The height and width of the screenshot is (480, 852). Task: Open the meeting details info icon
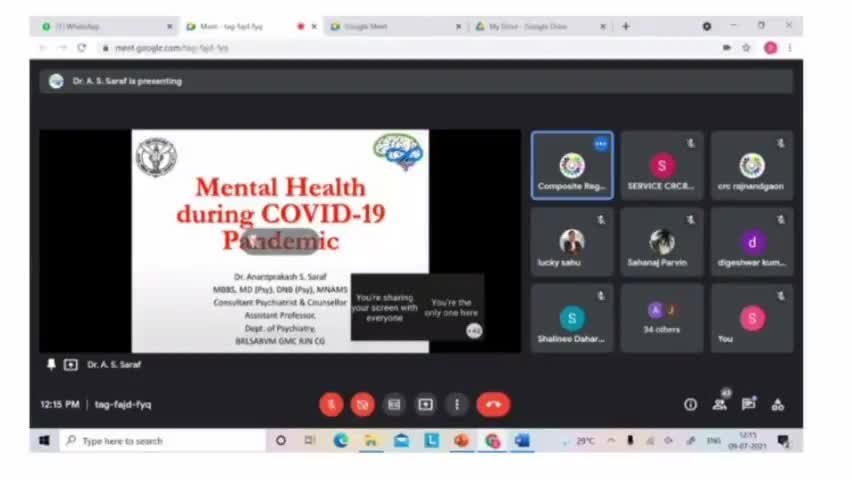click(x=691, y=404)
